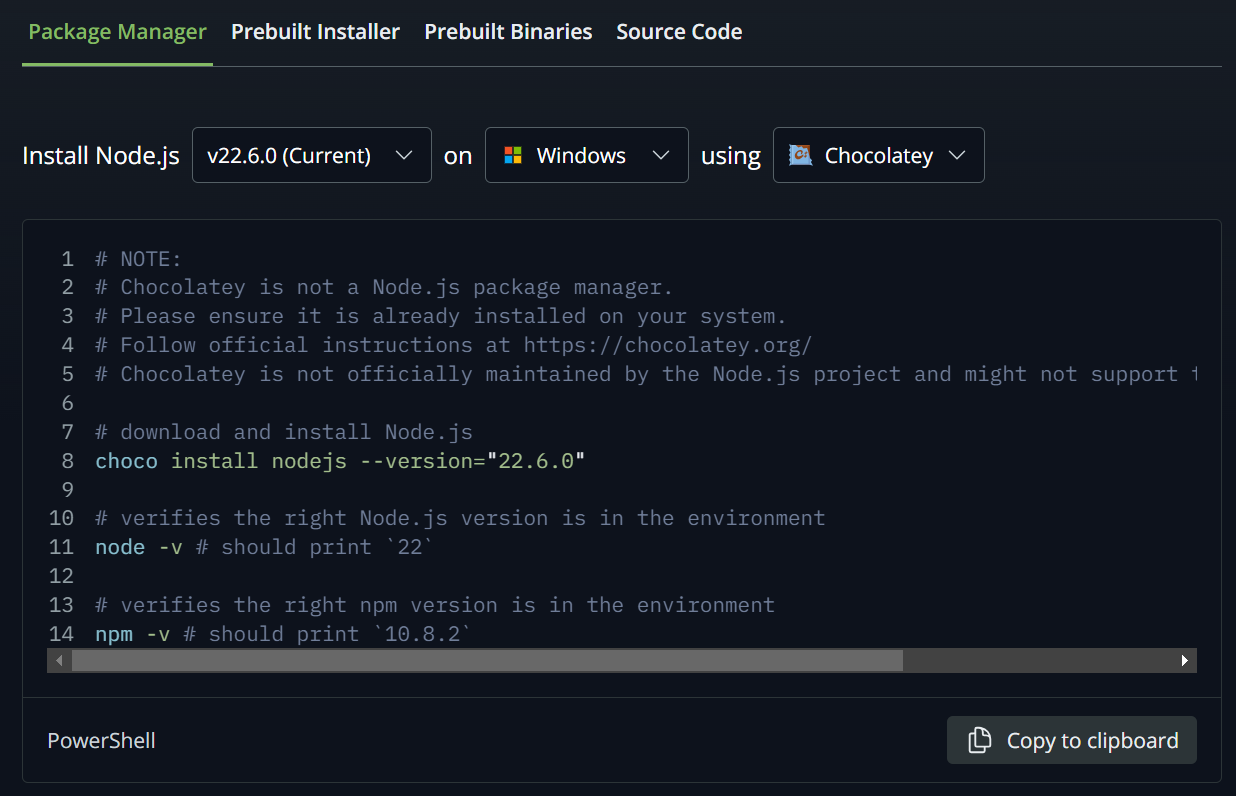Click the PowerShell label

[x=102, y=740]
